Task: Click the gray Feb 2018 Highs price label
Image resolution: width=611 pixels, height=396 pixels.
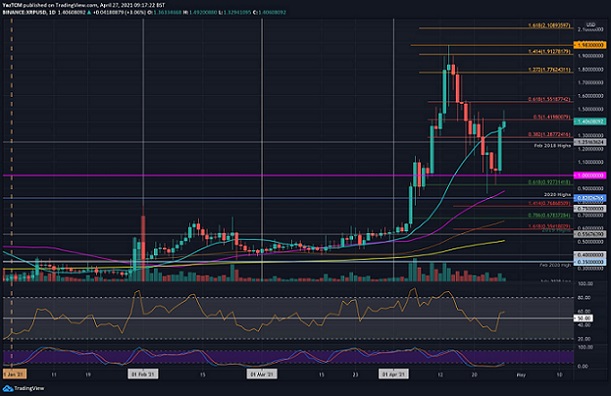Action: pyautogui.click(x=590, y=142)
